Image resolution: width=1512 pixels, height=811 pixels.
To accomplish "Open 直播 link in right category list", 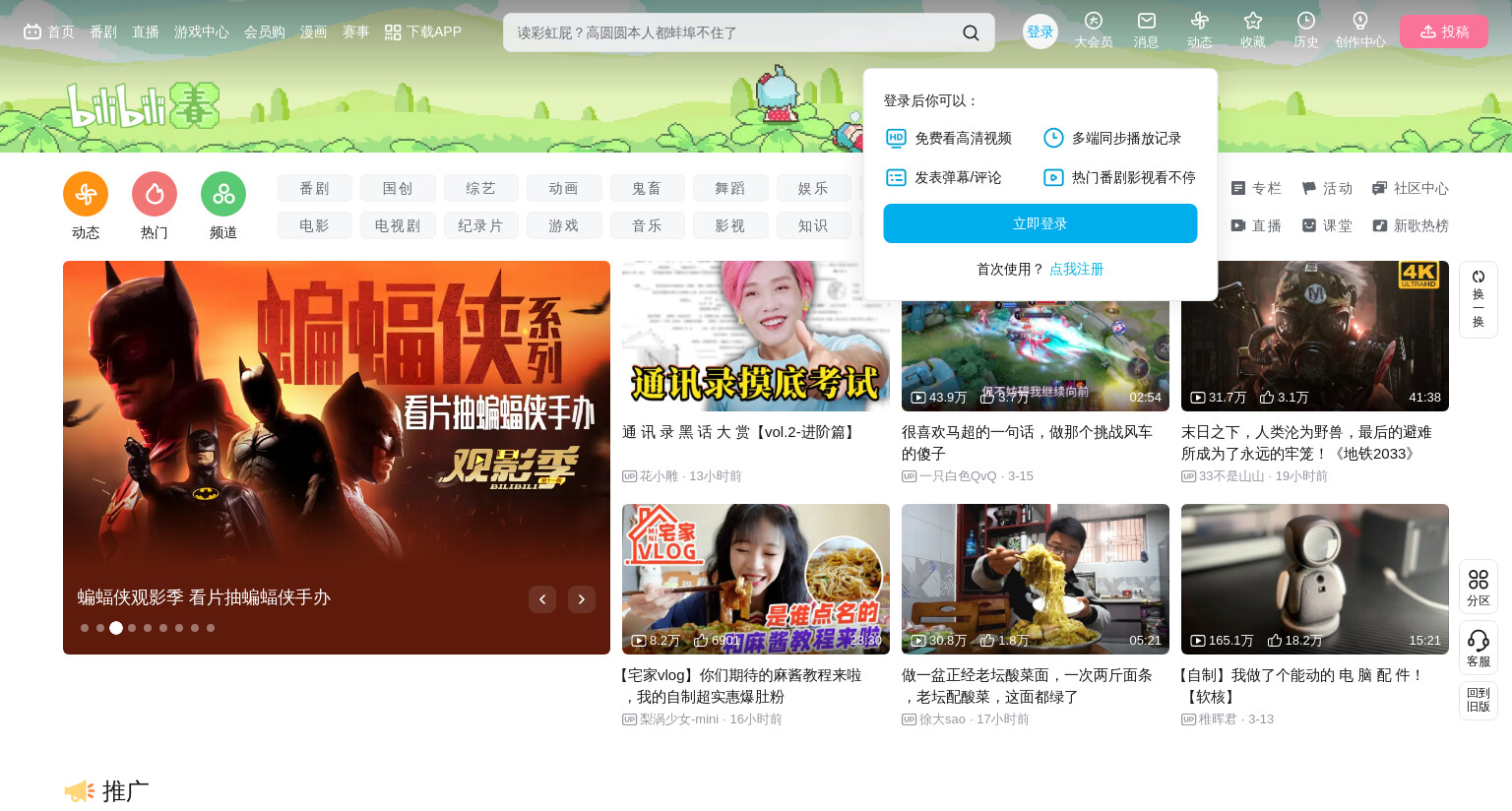I will 1256,225.
